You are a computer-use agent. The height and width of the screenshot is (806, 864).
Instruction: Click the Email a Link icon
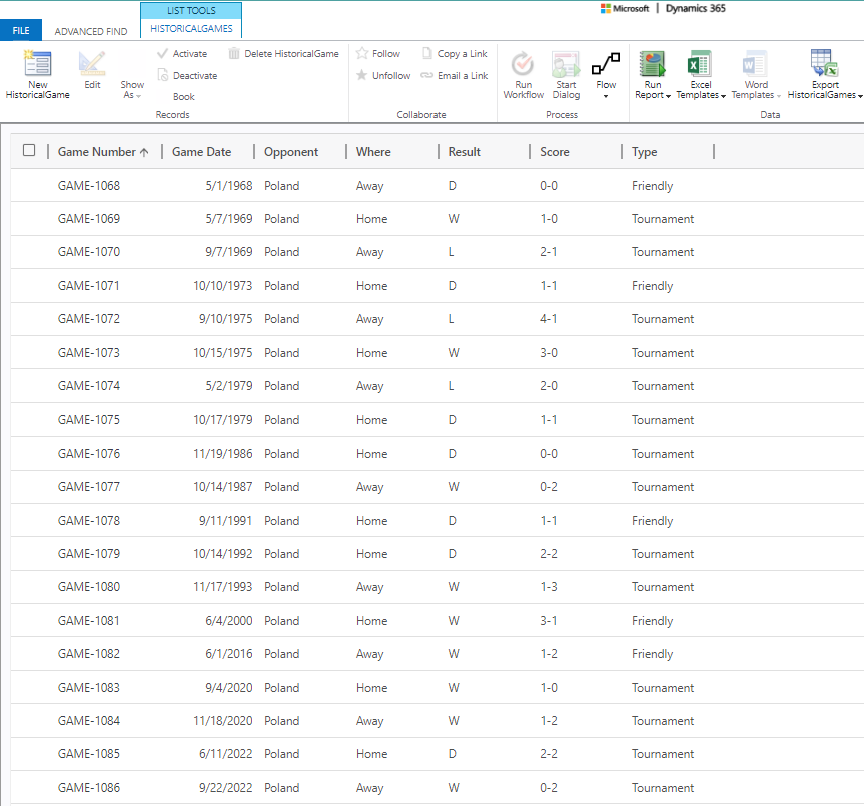point(427,75)
